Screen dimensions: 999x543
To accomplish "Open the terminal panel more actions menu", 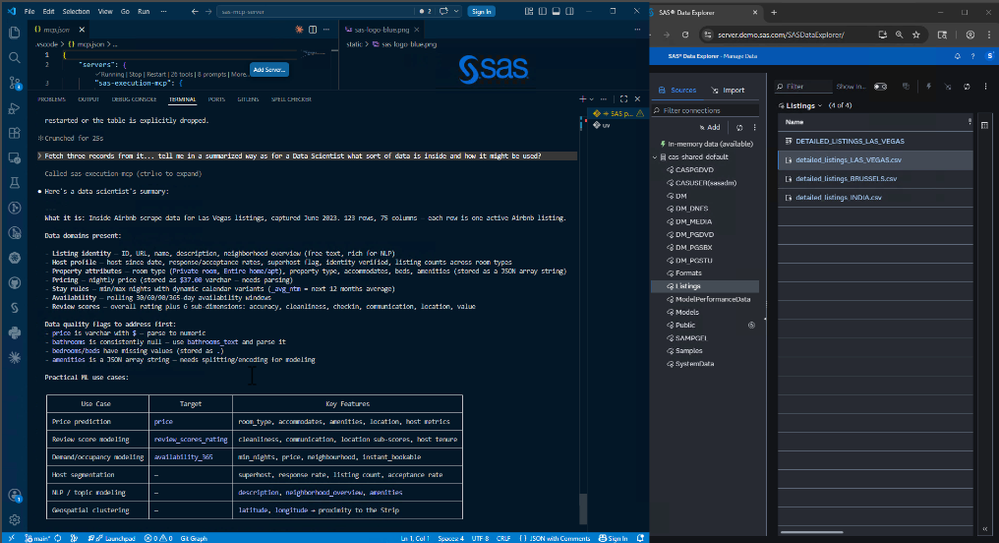I will coord(604,99).
